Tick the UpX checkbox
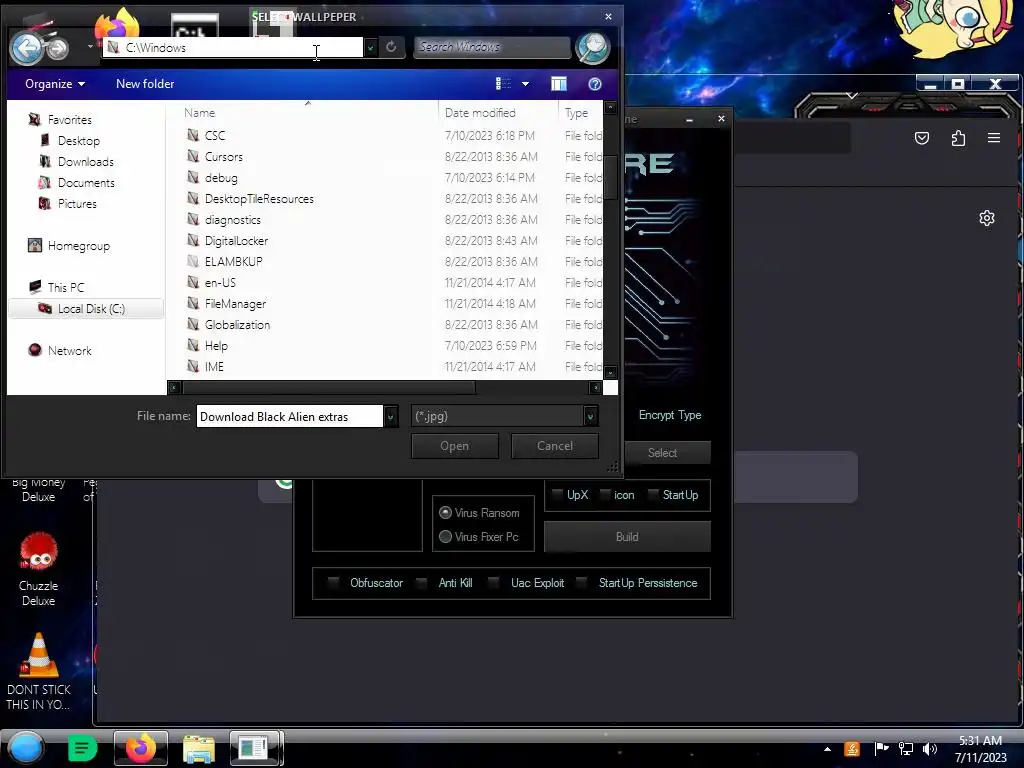This screenshot has height=768, width=1024. 558,494
